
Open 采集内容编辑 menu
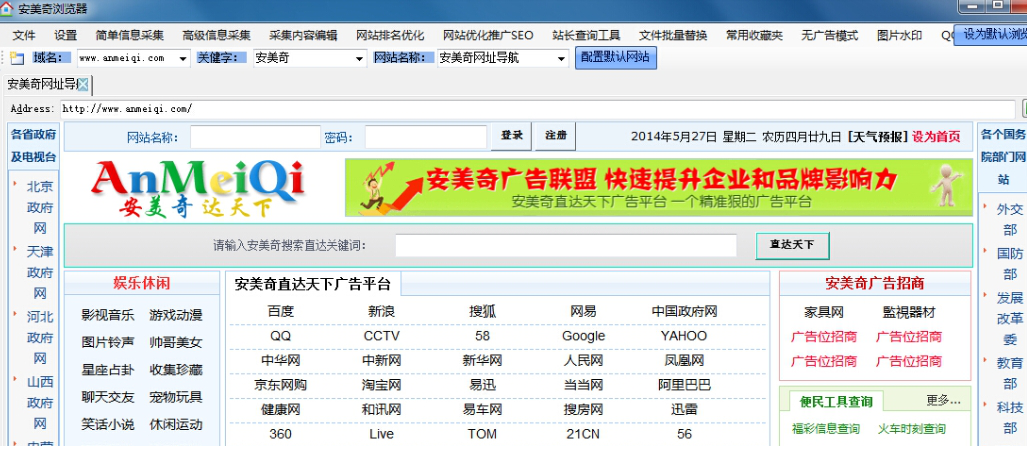303,35
